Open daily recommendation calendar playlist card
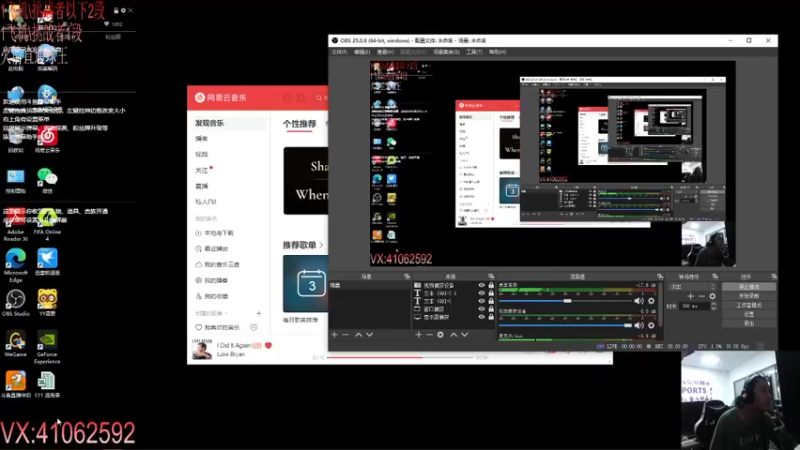The height and width of the screenshot is (450, 800). (x=305, y=284)
